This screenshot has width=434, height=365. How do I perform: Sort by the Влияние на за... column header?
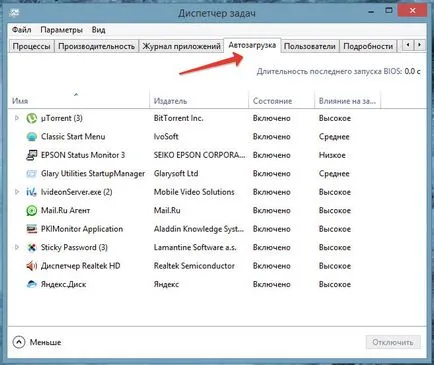point(347,101)
